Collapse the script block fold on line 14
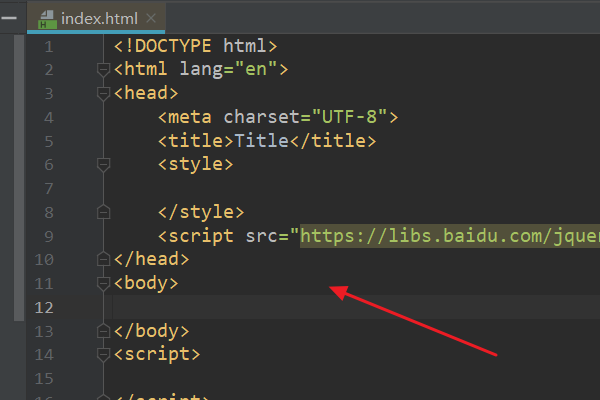600x400 pixels. pyautogui.click(x=103, y=354)
